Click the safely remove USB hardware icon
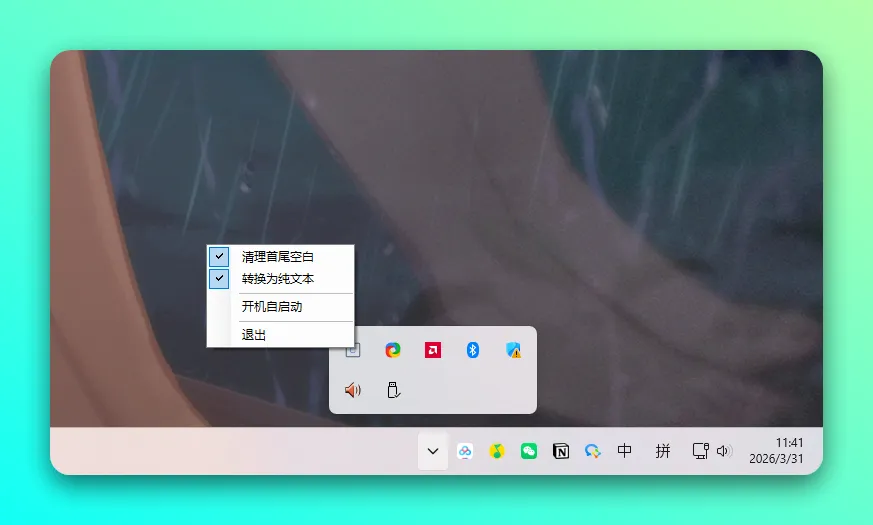Image resolution: width=873 pixels, height=525 pixels. tap(393, 390)
